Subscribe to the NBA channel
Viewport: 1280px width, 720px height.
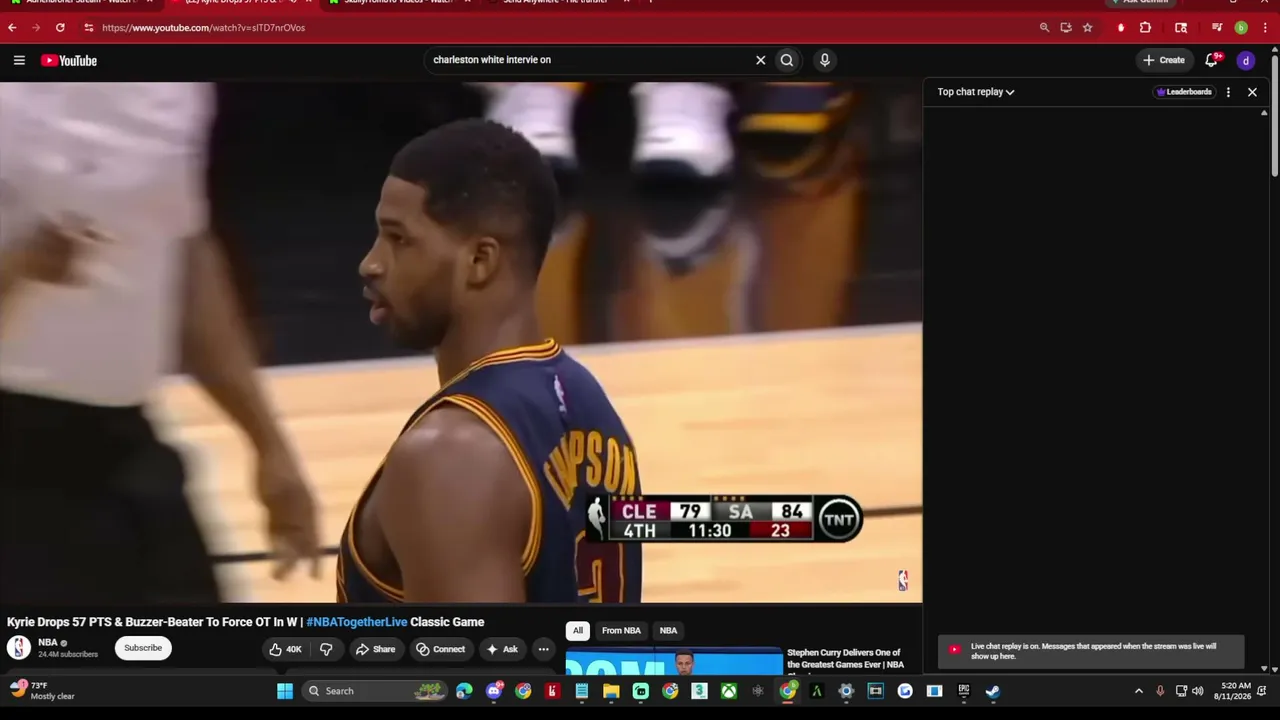click(143, 648)
